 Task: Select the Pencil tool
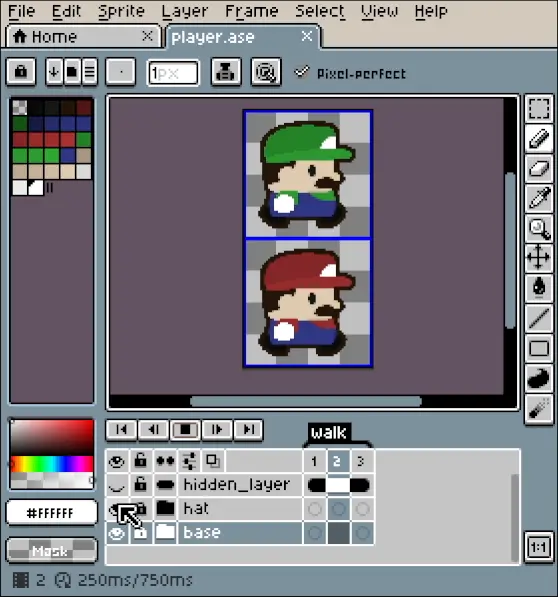click(539, 139)
